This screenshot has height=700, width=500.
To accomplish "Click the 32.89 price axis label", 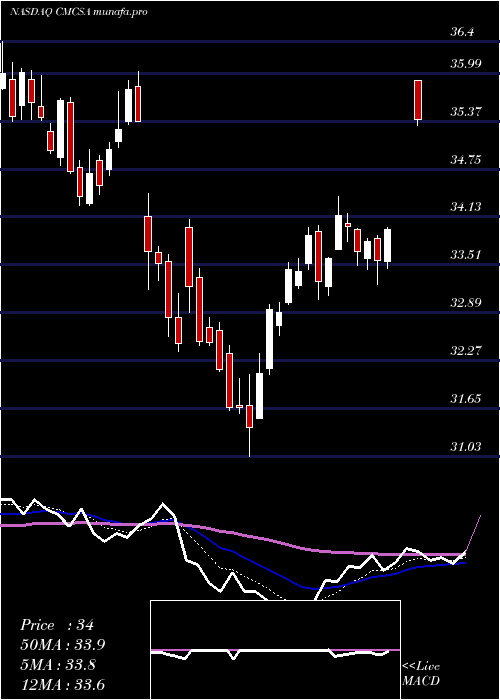I will coord(466,303).
